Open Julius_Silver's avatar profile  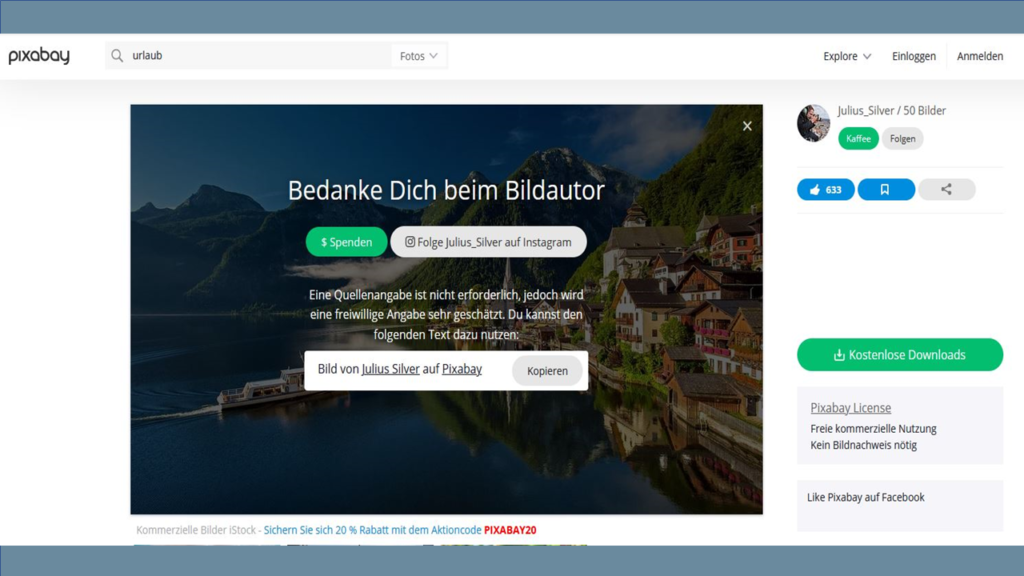(x=813, y=123)
